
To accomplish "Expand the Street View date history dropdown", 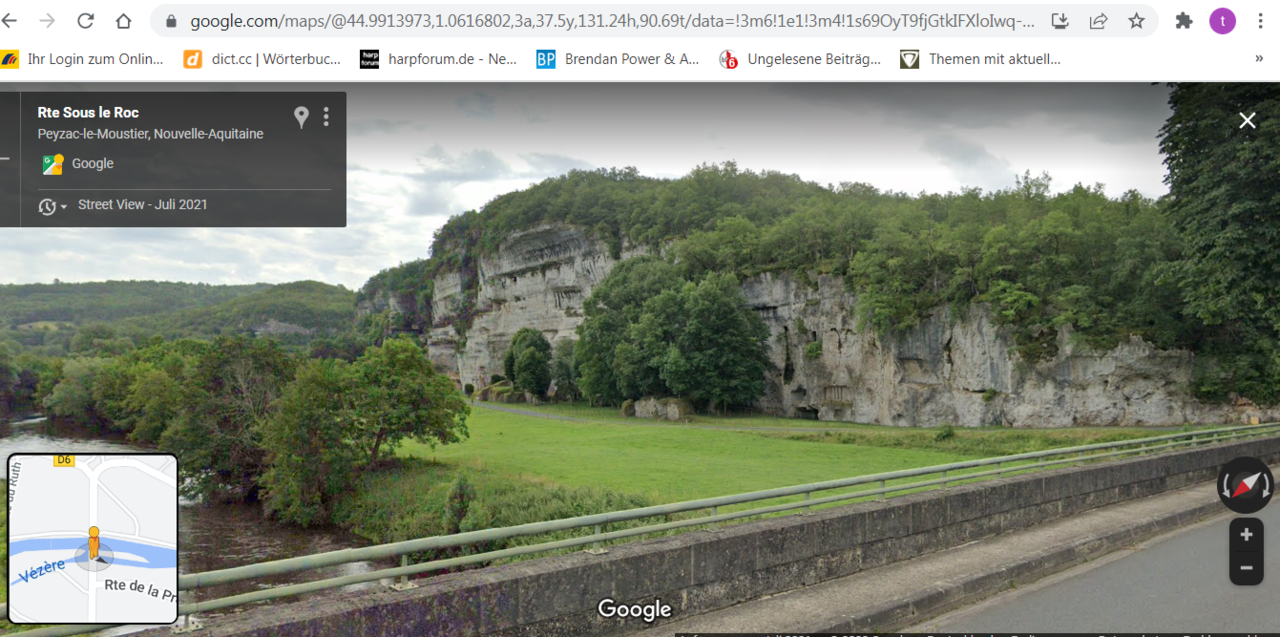I will tap(53, 206).
